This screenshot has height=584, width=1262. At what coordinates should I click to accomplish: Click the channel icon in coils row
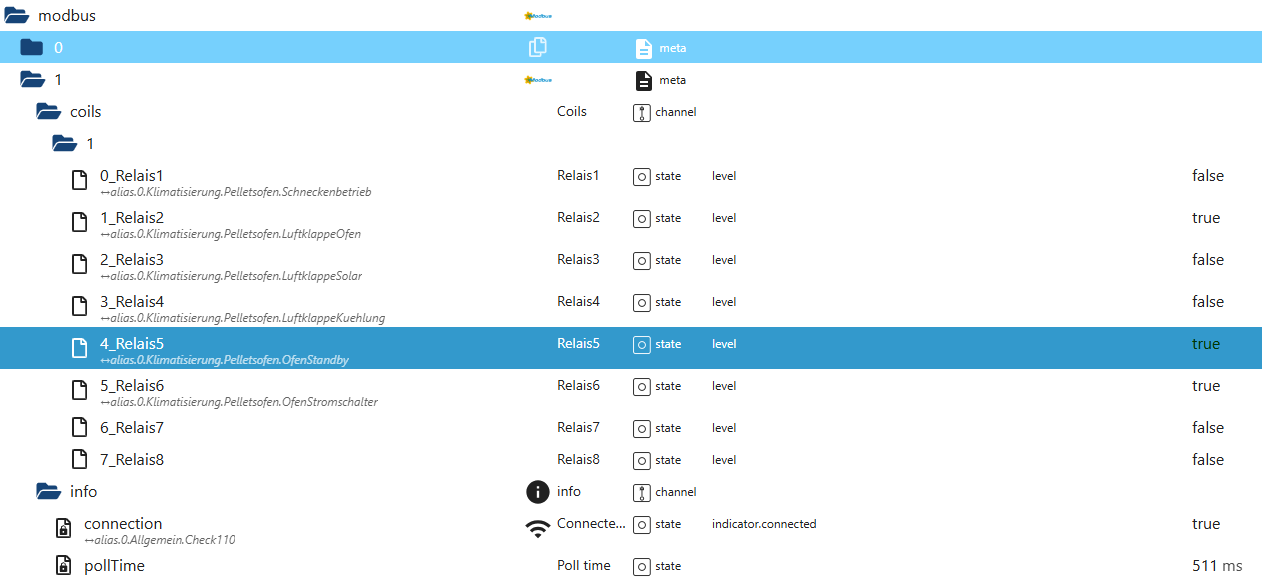tap(642, 112)
